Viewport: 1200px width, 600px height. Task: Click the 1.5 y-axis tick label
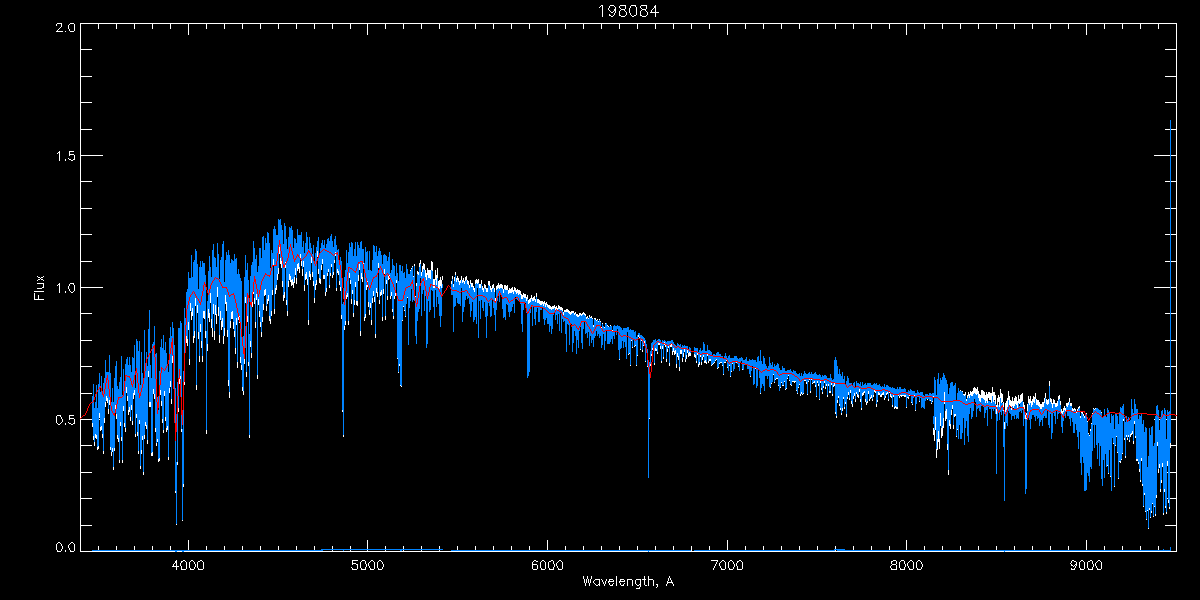click(x=66, y=157)
